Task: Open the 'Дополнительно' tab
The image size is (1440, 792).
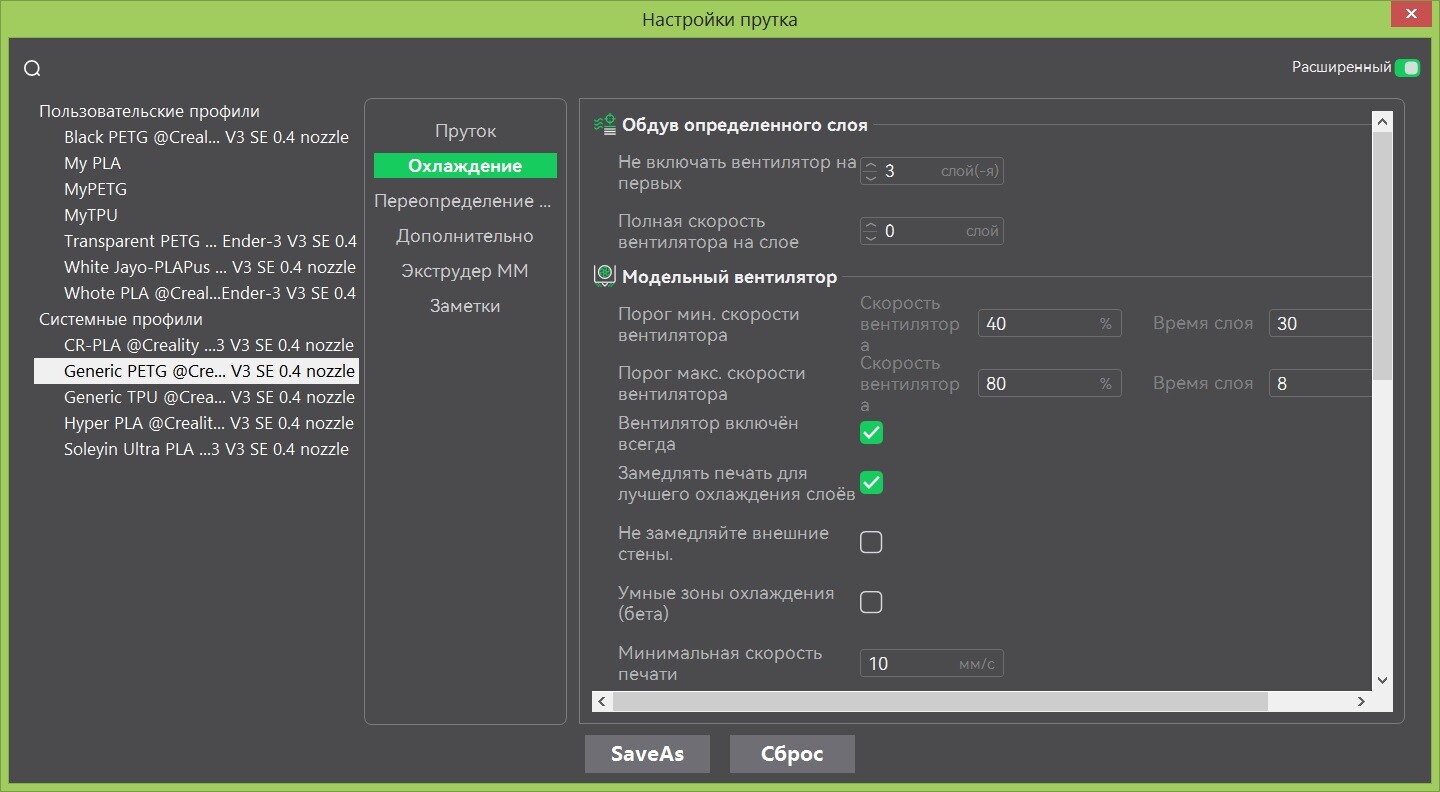Action: tap(465, 236)
